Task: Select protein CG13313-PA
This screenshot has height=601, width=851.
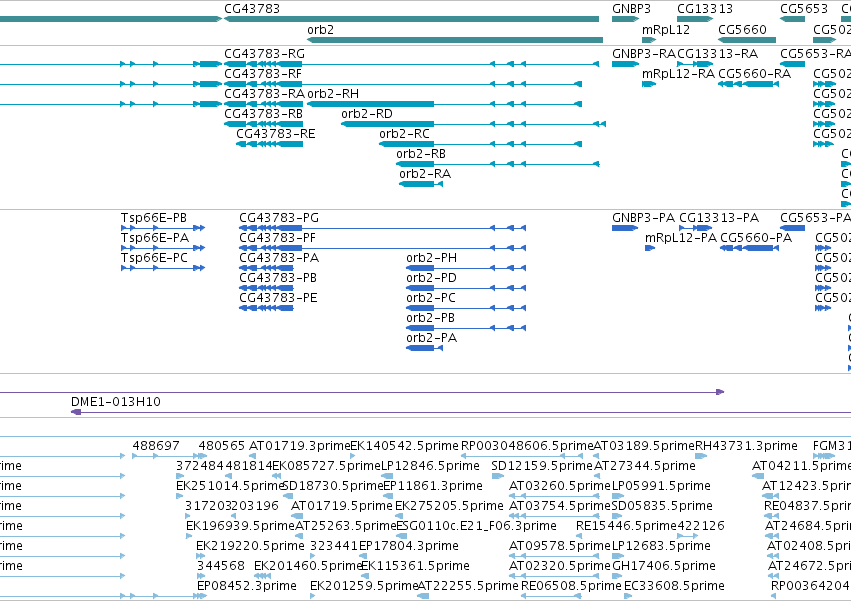Action: click(719, 218)
